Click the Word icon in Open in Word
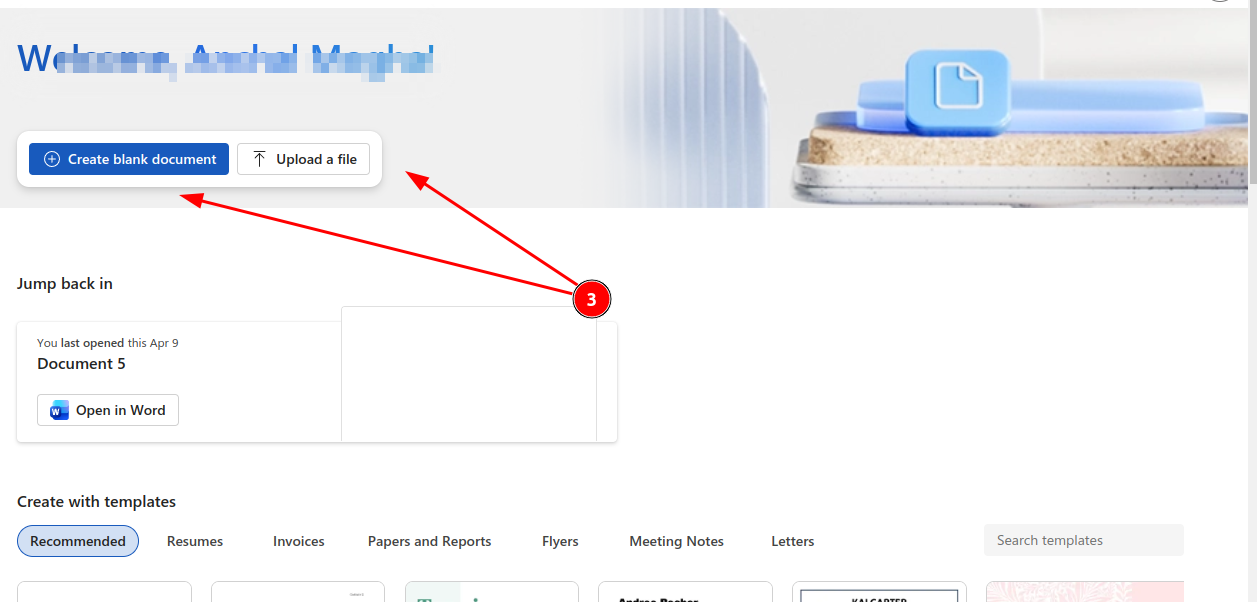Viewport: 1257px width, 602px height. click(60, 410)
